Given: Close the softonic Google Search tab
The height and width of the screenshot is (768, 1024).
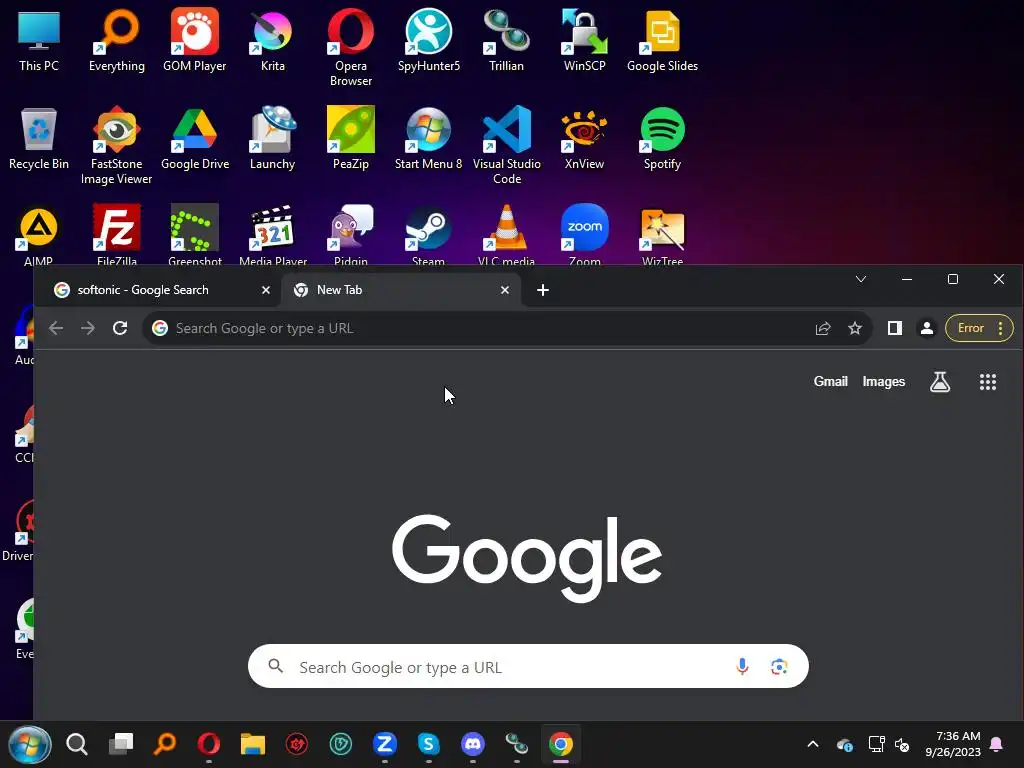Looking at the screenshot, I should (266, 290).
